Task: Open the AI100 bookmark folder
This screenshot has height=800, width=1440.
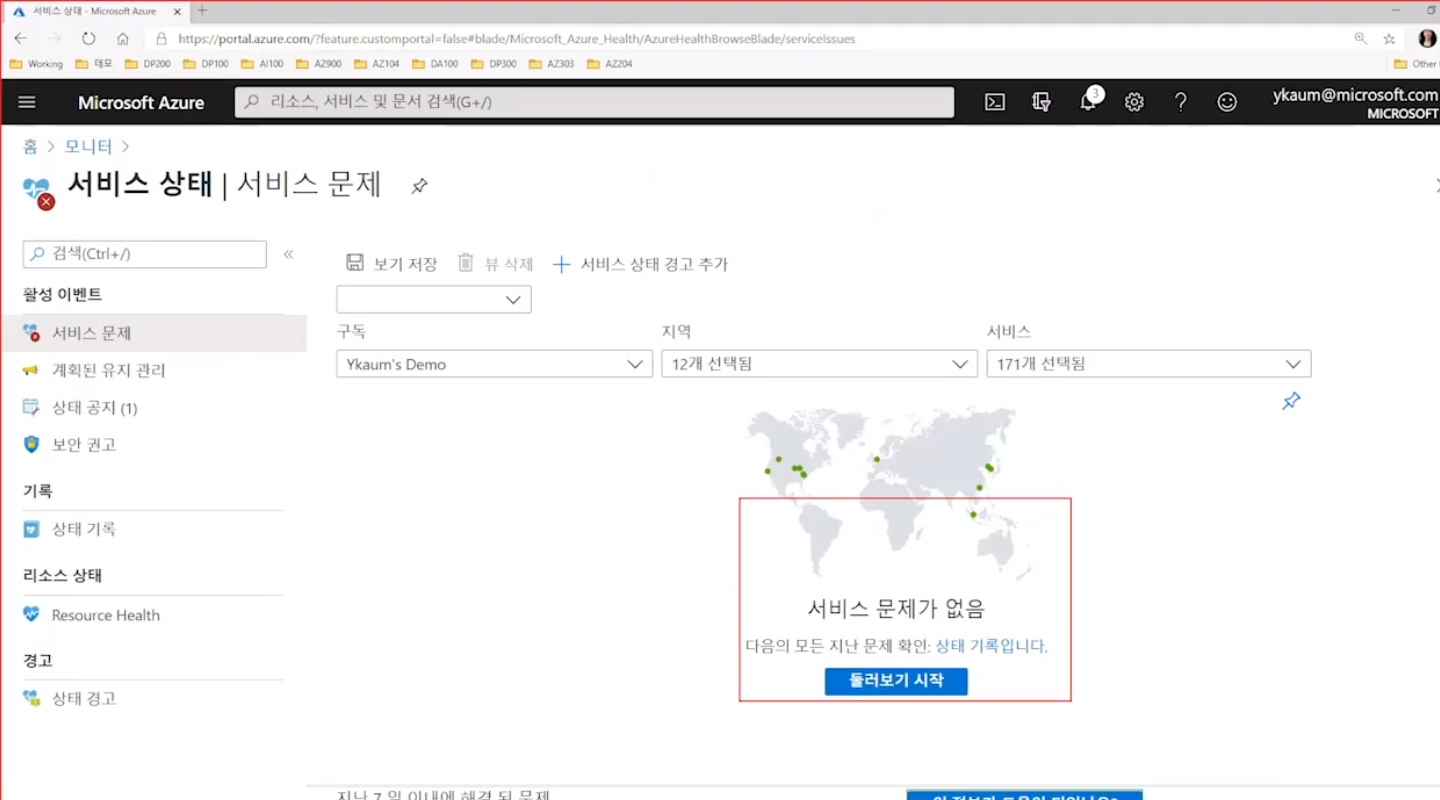Action: click(263, 64)
